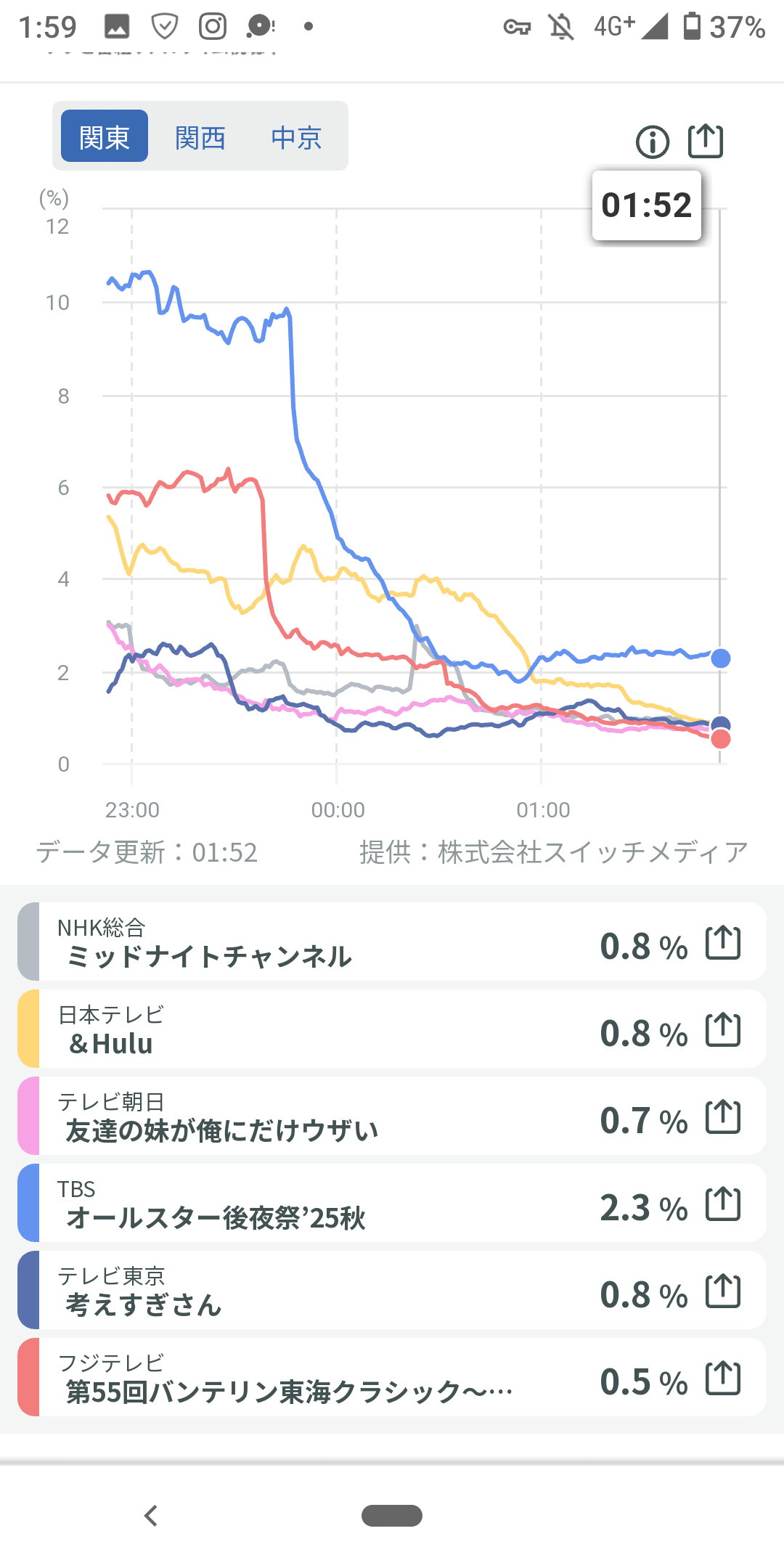Share the 日本テレビ &Hulu rating

pyautogui.click(x=723, y=1030)
